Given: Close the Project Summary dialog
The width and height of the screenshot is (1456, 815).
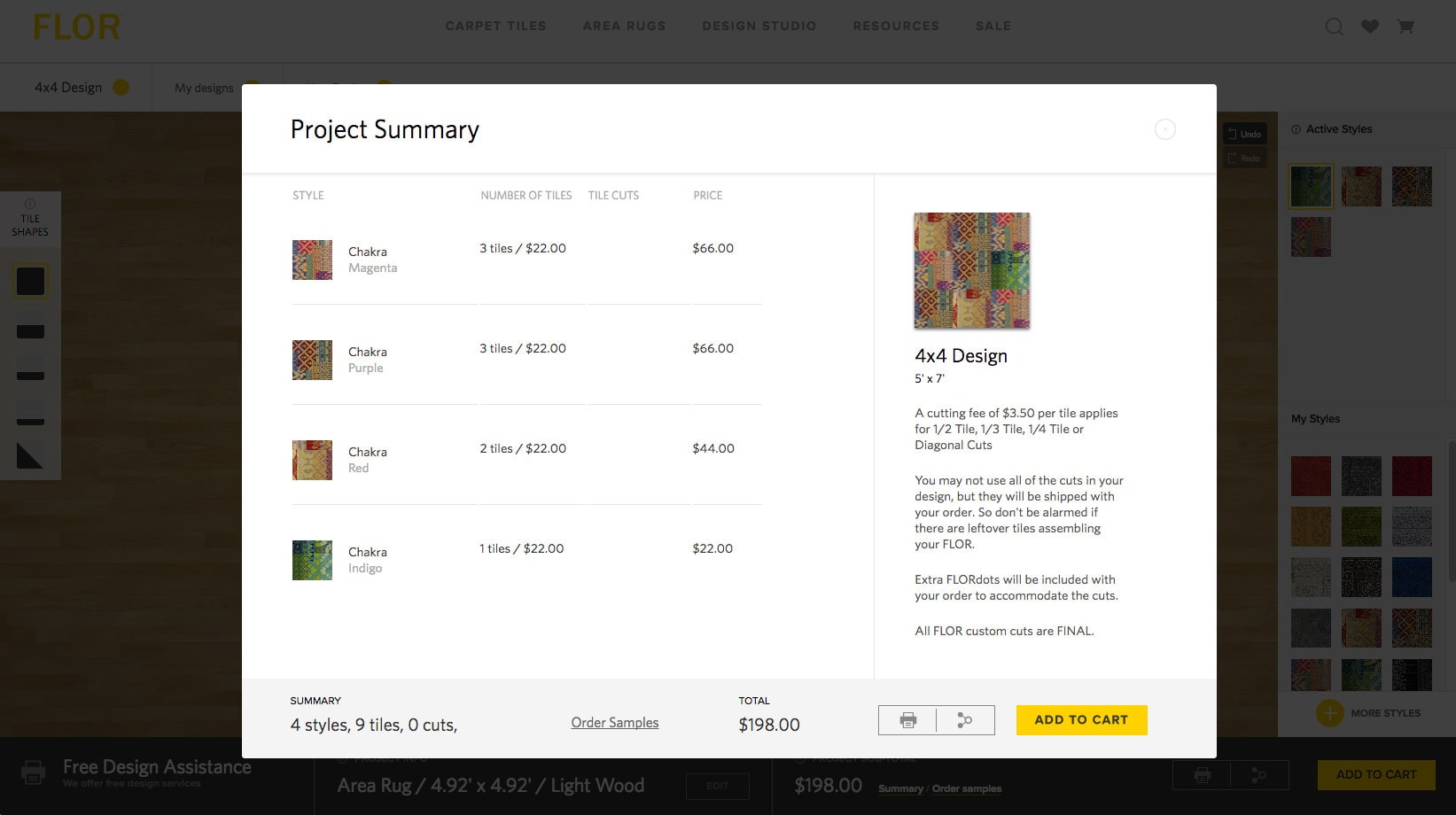Looking at the screenshot, I should coord(1164,129).
